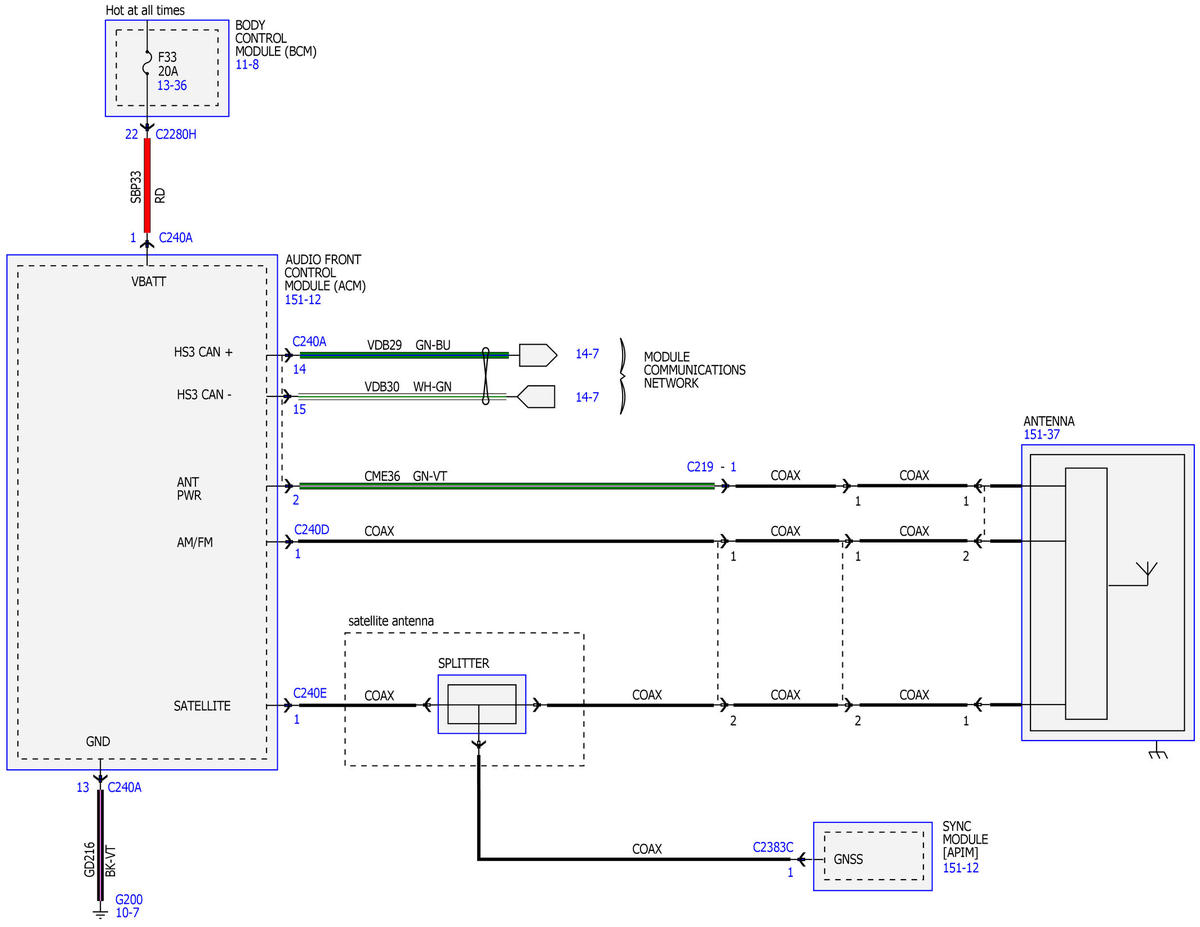Image resolution: width=1200 pixels, height=927 pixels.
Task: Open connector C2383C reference
Action: tap(773, 847)
